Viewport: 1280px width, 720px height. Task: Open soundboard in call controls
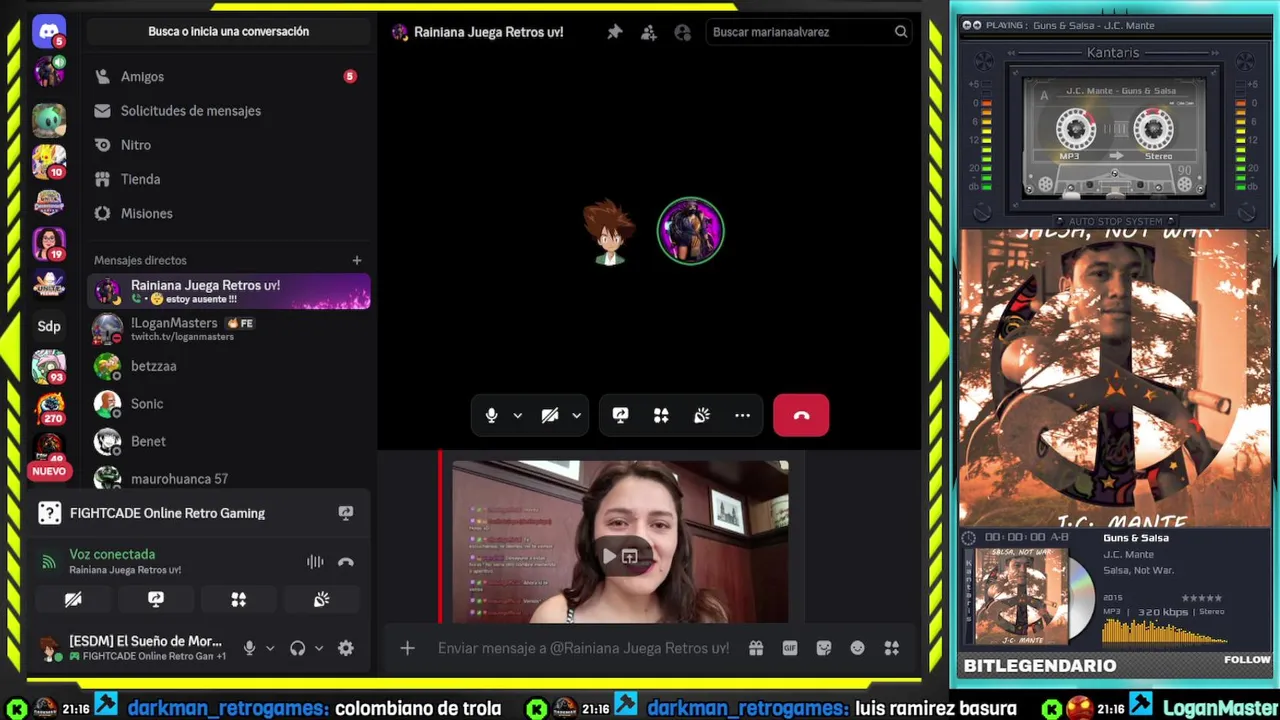(702, 415)
